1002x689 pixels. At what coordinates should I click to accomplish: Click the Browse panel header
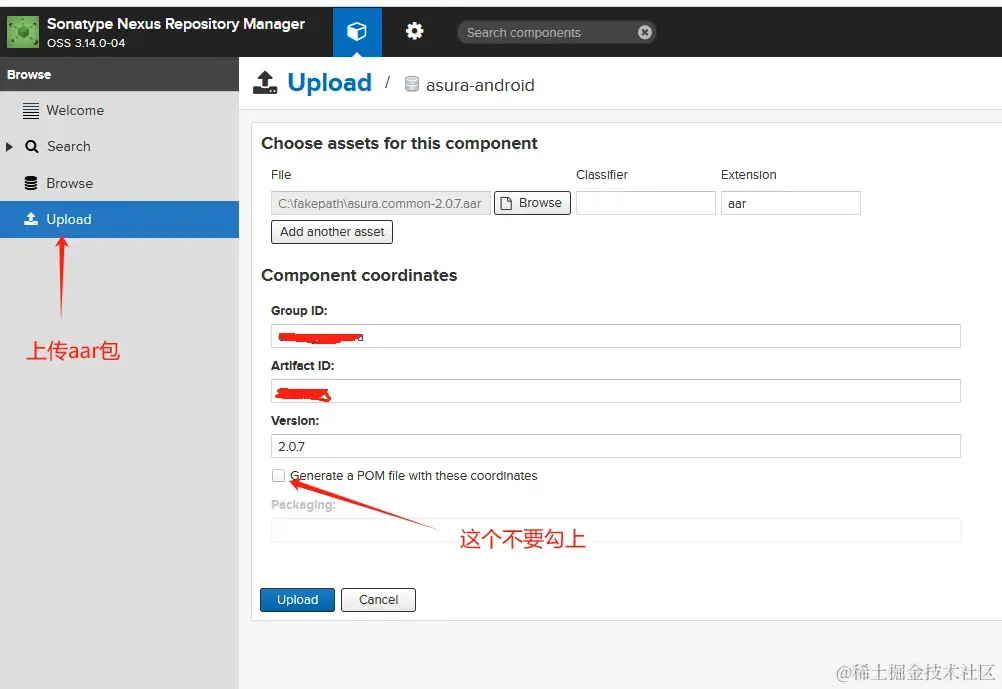(119, 74)
